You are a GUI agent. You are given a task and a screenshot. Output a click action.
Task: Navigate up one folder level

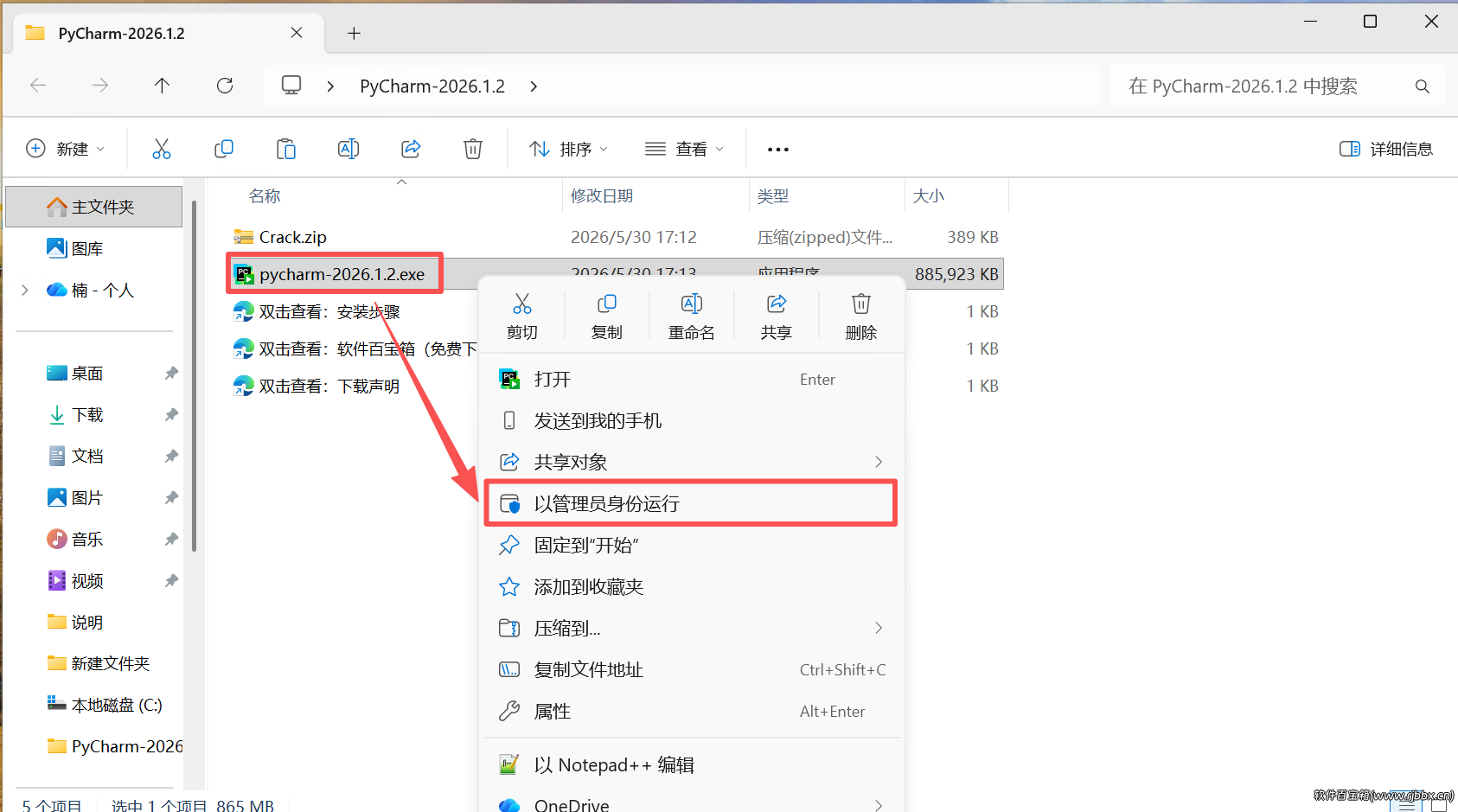[162, 86]
